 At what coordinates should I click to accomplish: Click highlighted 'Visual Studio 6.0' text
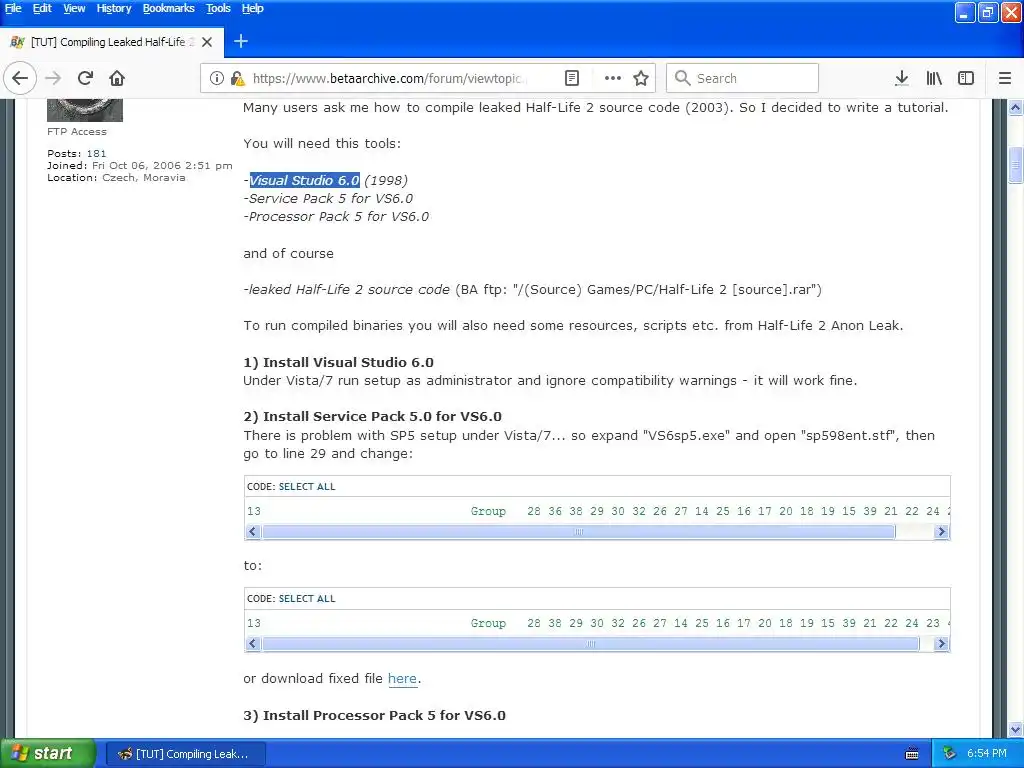[x=304, y=180]
